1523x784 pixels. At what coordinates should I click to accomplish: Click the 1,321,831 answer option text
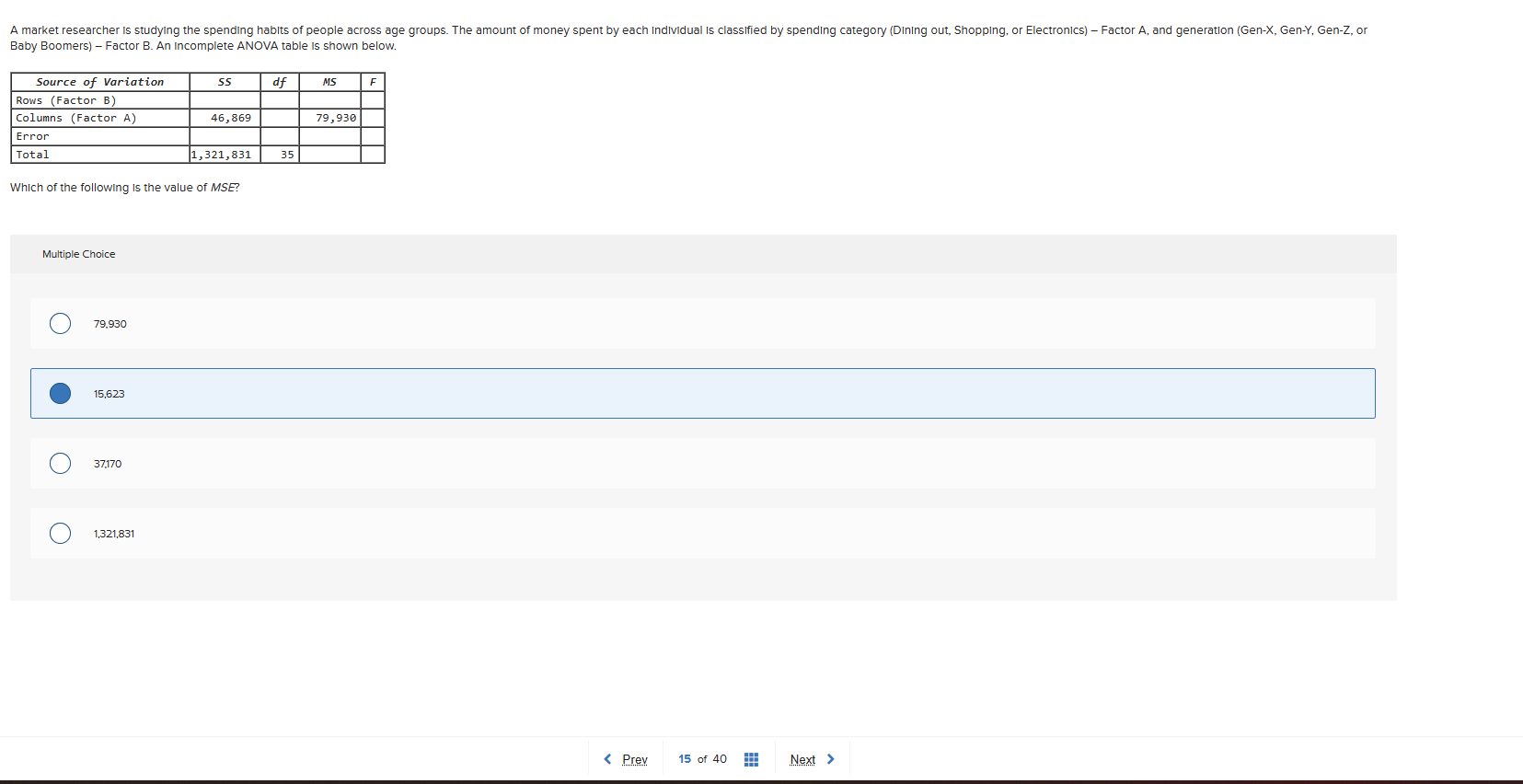click(x=114, y=534)
